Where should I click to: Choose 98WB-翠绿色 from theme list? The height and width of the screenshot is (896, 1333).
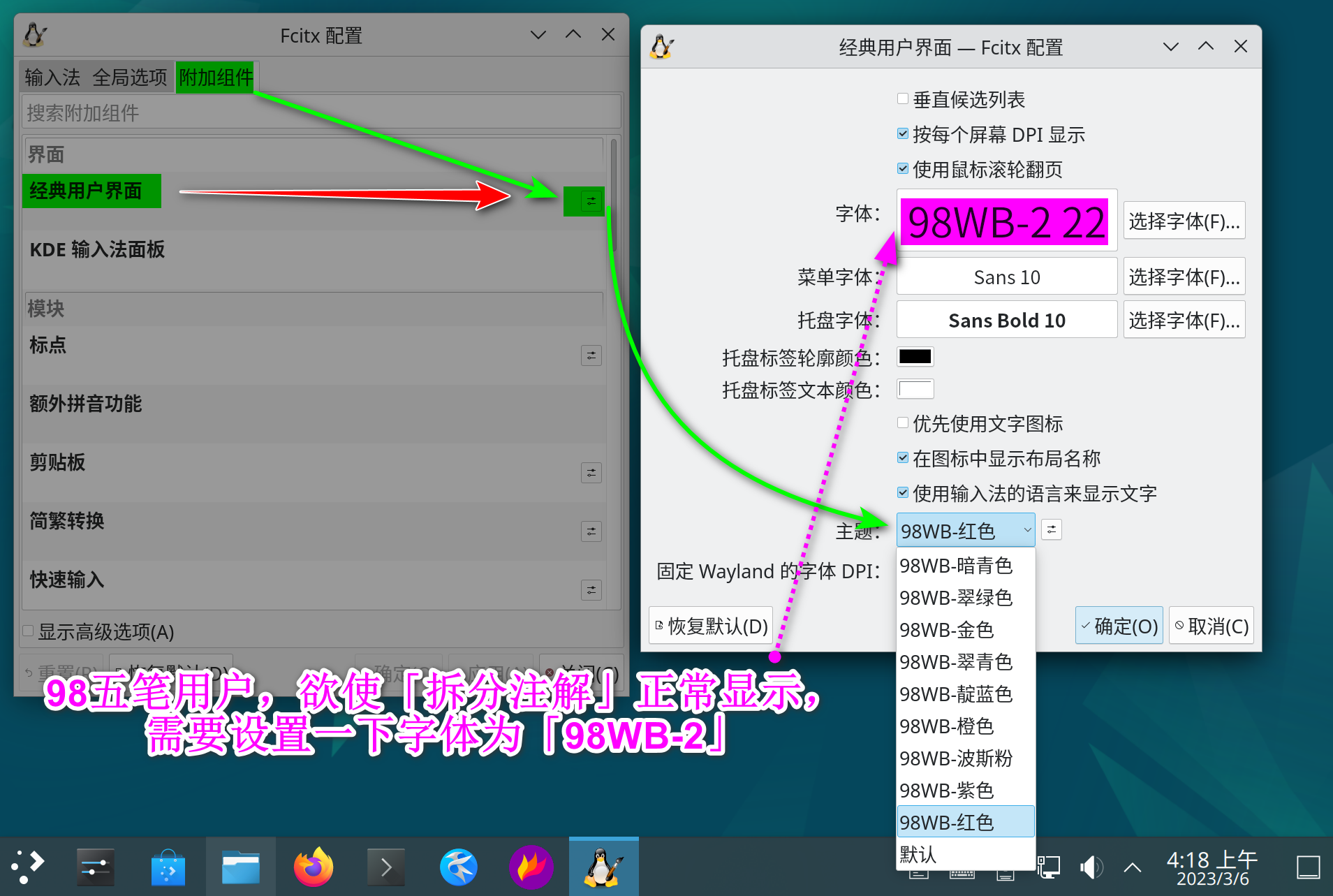966,597
